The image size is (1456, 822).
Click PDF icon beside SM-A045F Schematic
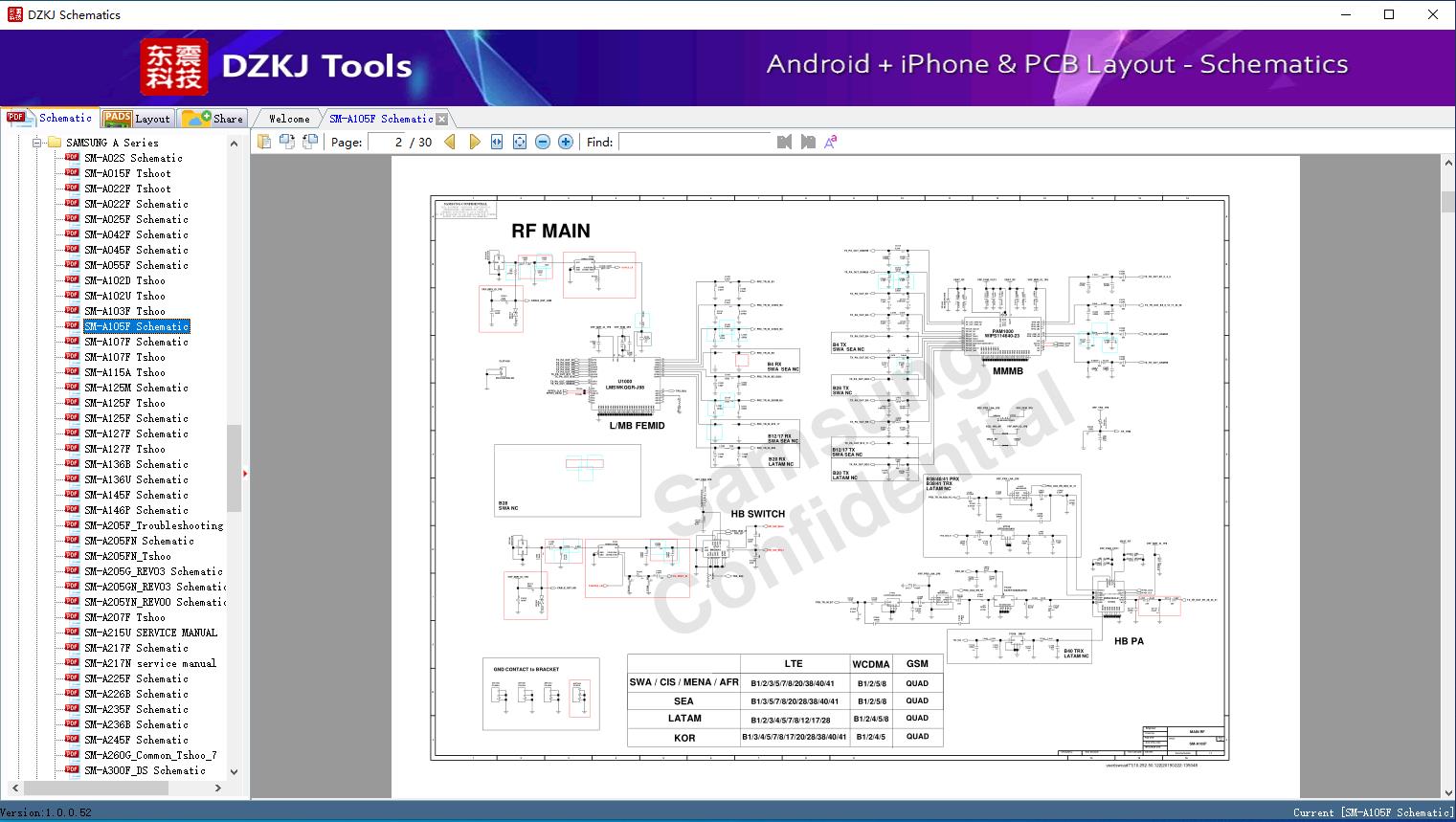(x=72, y=250)
